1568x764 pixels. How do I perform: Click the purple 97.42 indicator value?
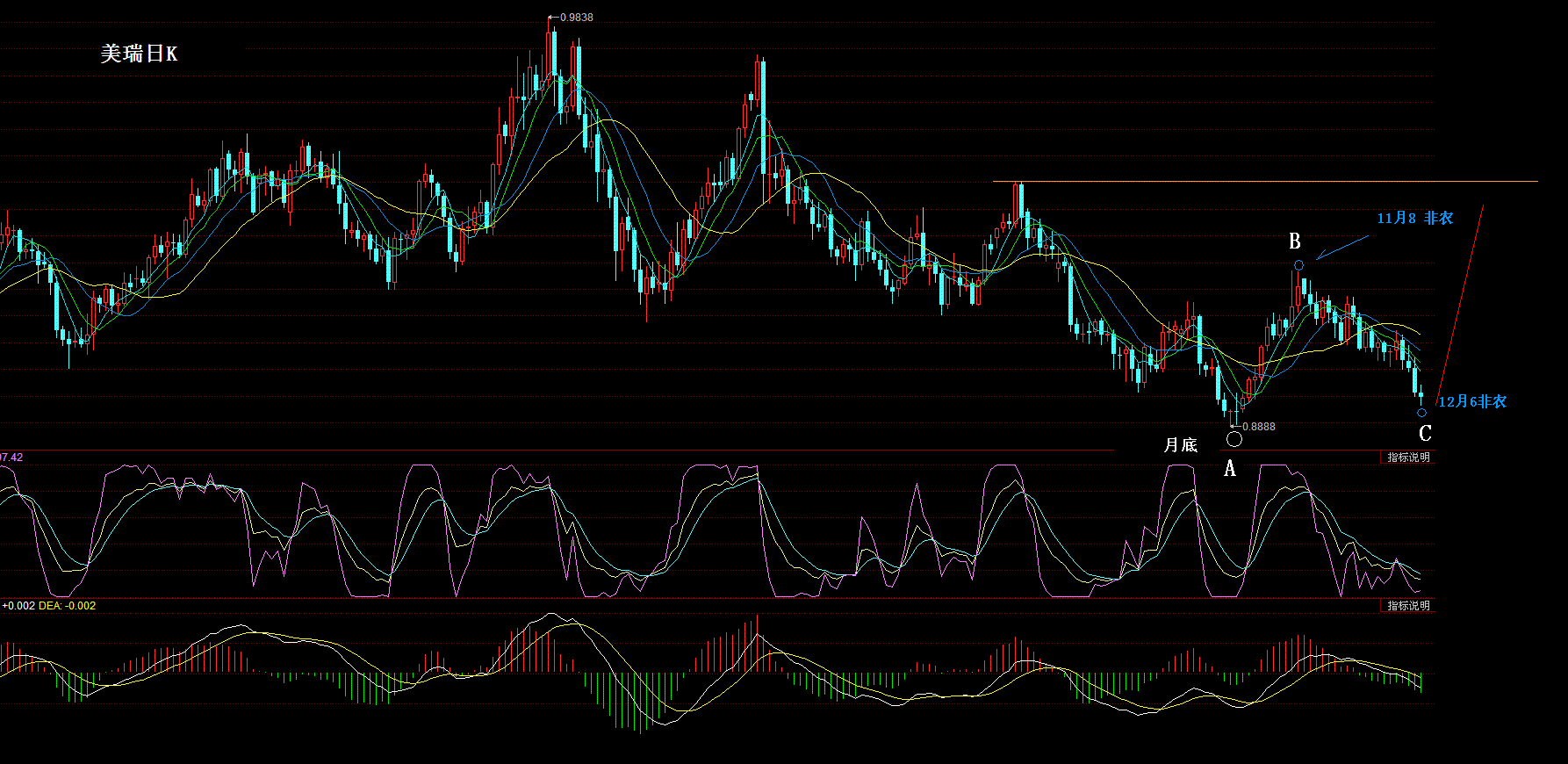(11, 458)
